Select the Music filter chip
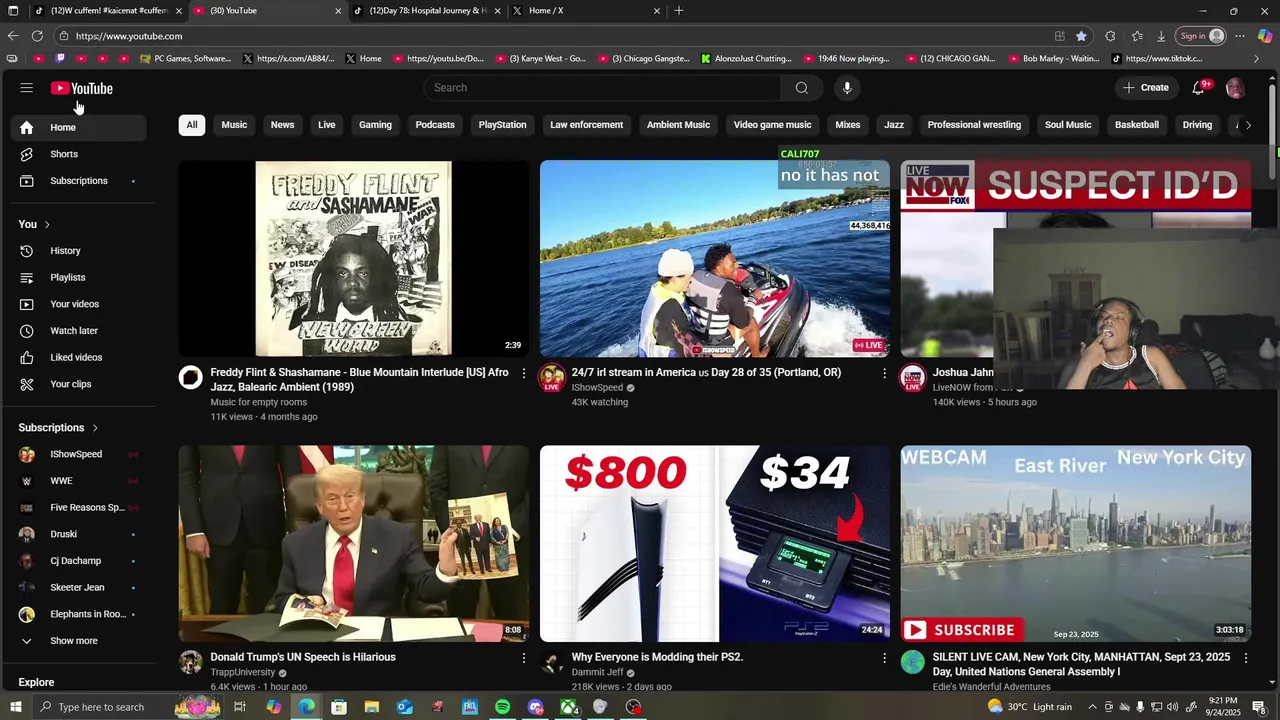Viewport: 1280px width, 720px height. click(234, 125)
